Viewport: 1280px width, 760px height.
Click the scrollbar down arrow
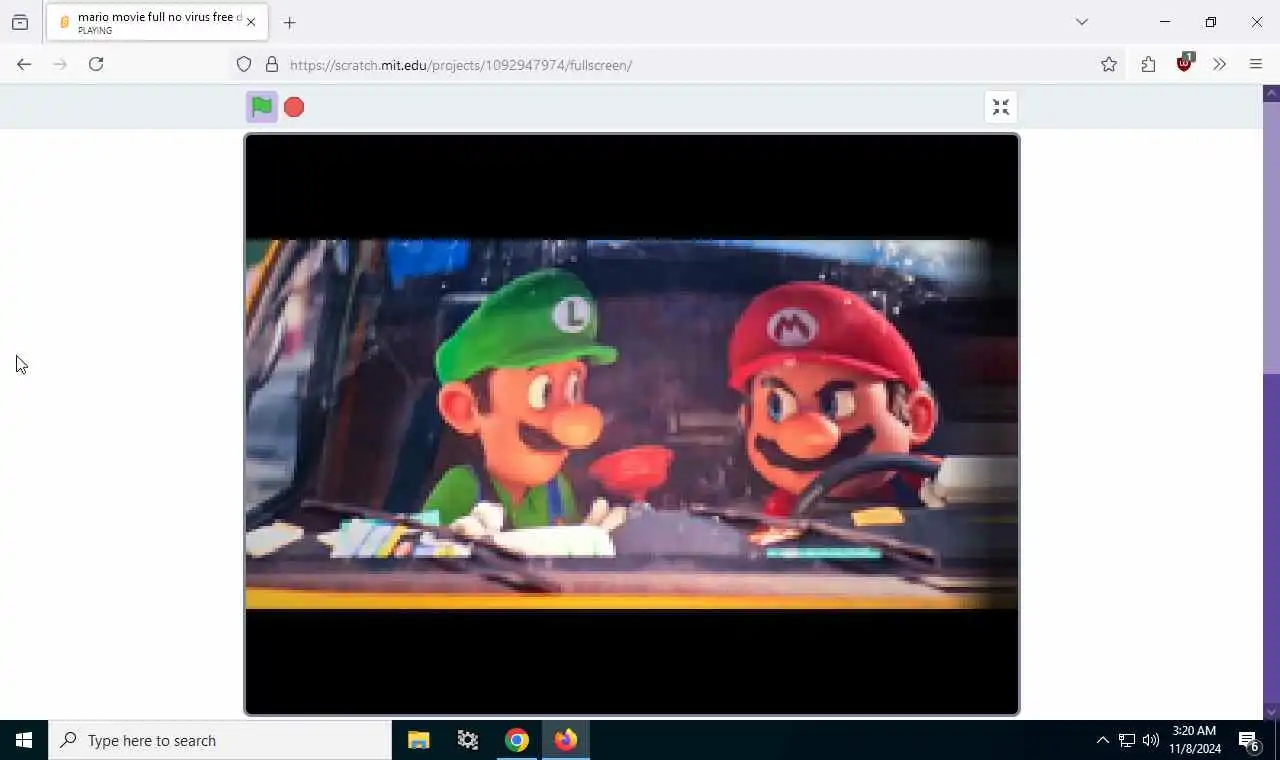pyautogui.click(x=1272, y=712)
